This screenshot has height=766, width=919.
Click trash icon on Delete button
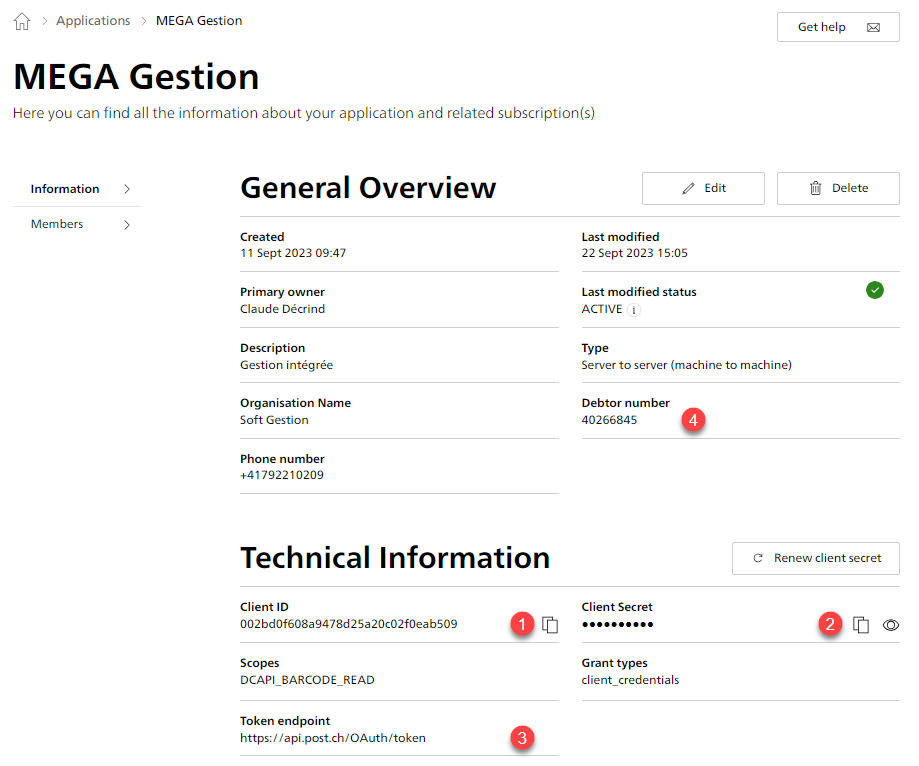(815, 188)
